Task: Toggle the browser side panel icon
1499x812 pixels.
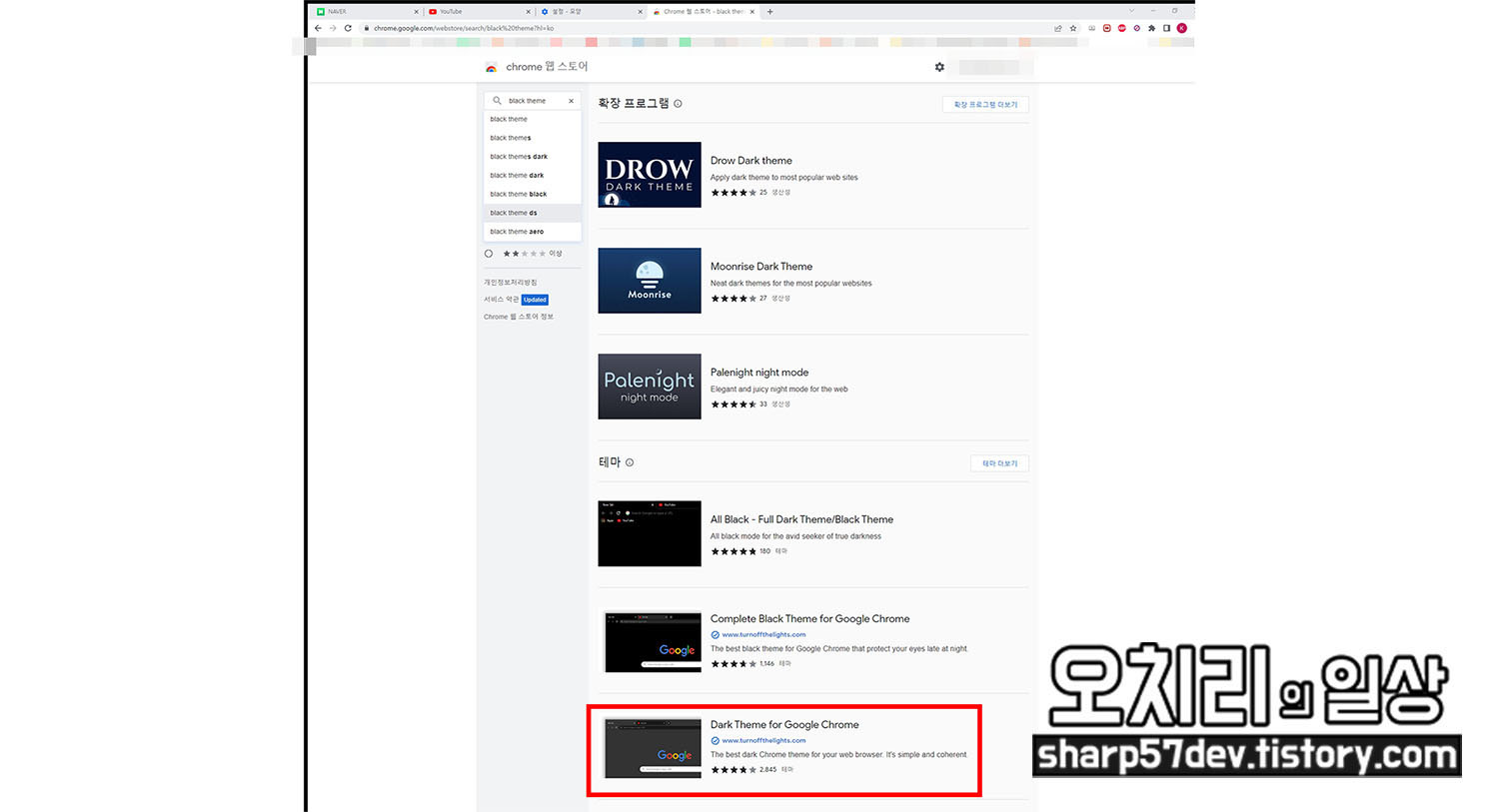Action: click(x=1166, y=28)
